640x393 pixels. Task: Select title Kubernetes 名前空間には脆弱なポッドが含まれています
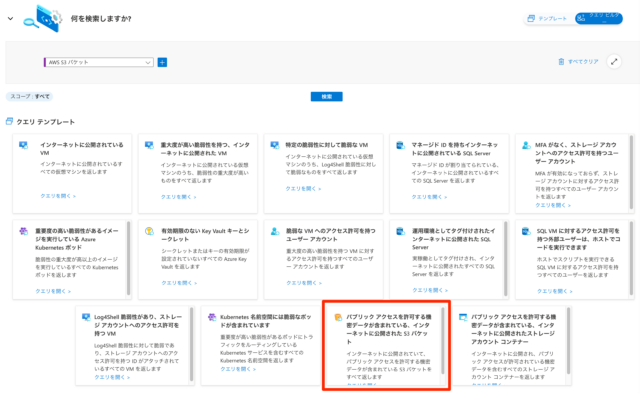coord(265,321)
